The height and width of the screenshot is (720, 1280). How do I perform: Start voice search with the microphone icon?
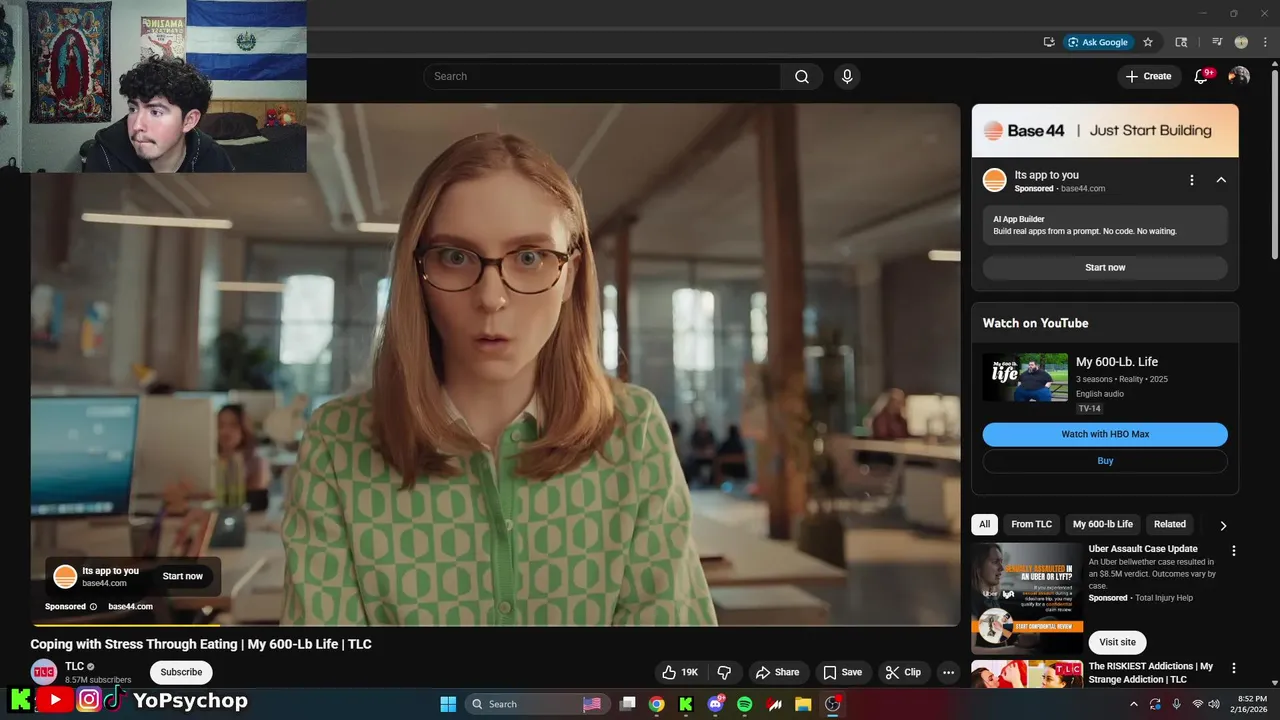[x=847, y=77]
